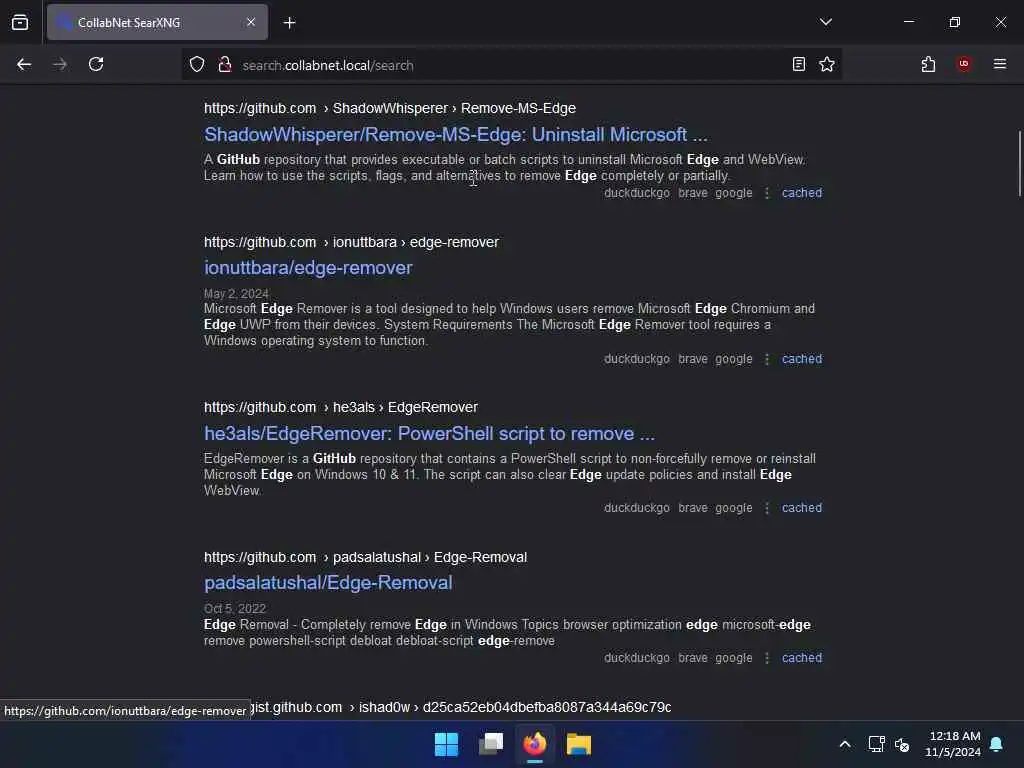Open cached link for padsalatushal result

(x=802, y=658)
